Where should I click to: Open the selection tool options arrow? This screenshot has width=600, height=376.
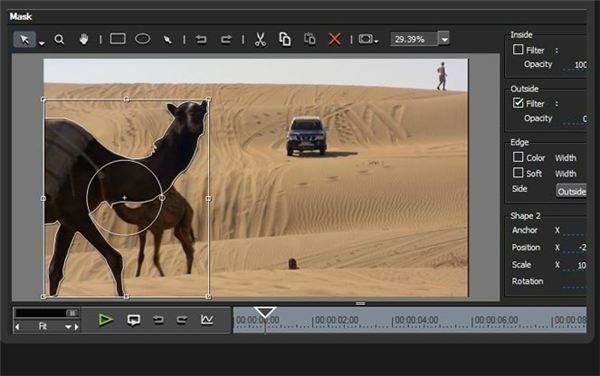pyautogui.click(x=42, y=43)
